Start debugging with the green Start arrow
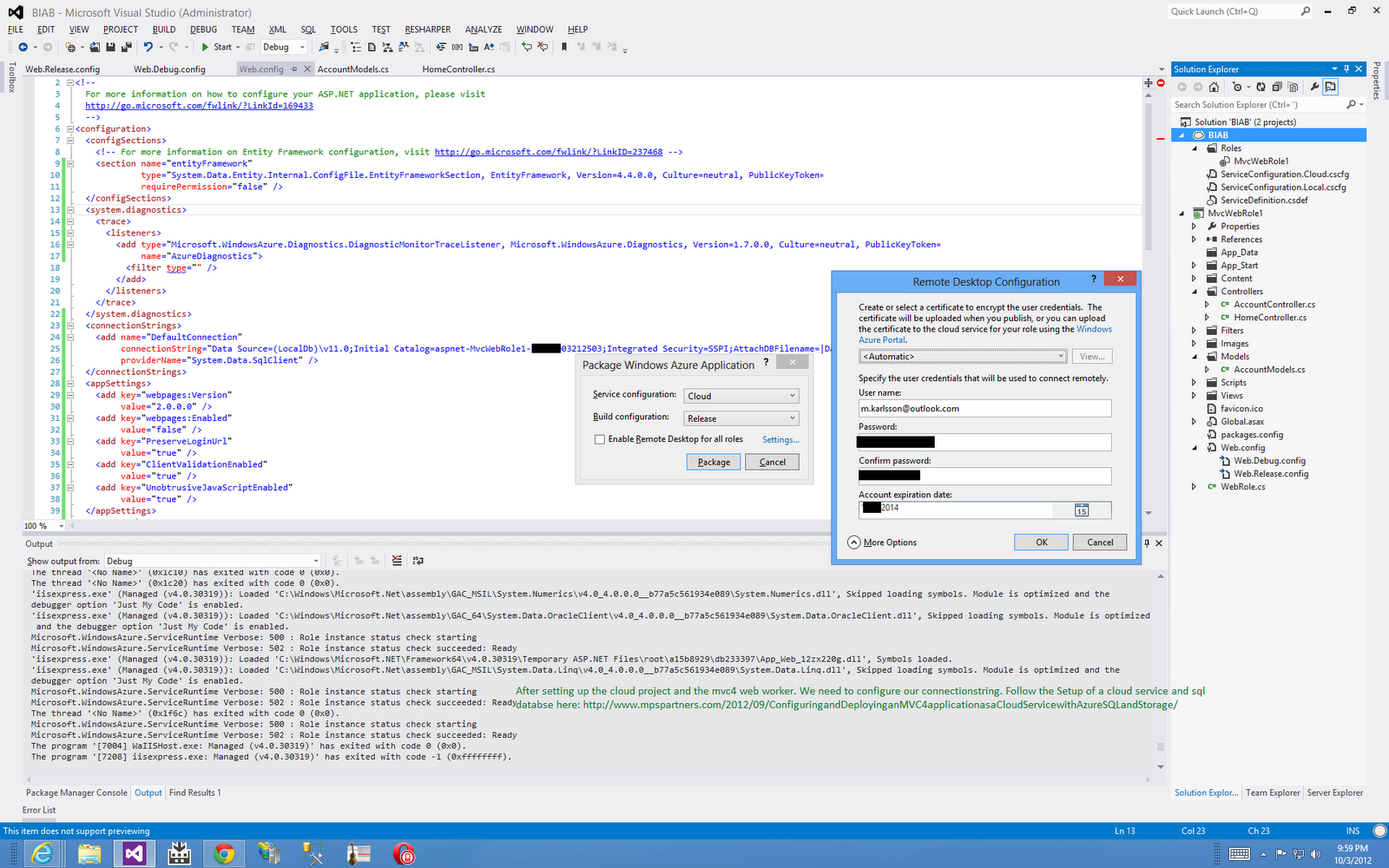The width and height of the screenshot is (1389, 868). tap(206, 47)
